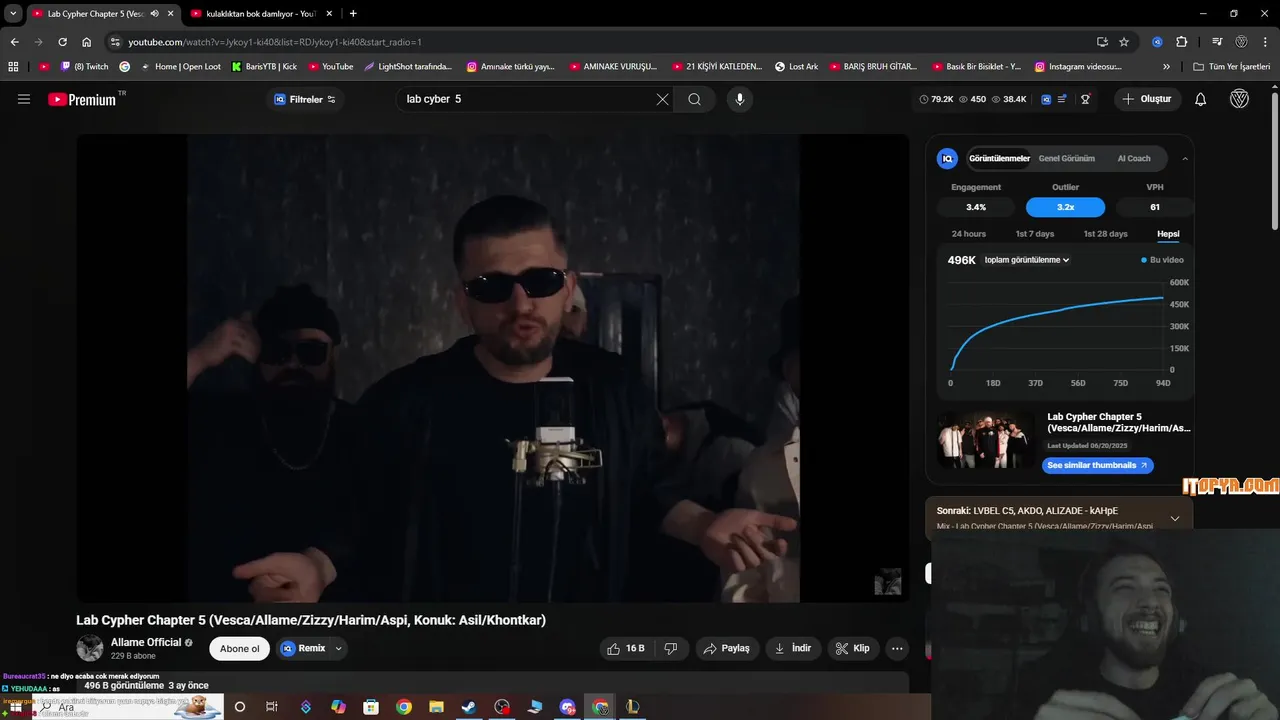This screenshot has width=1280, height=720.
Task: Click the browser home button
Action: click(86, 42)
